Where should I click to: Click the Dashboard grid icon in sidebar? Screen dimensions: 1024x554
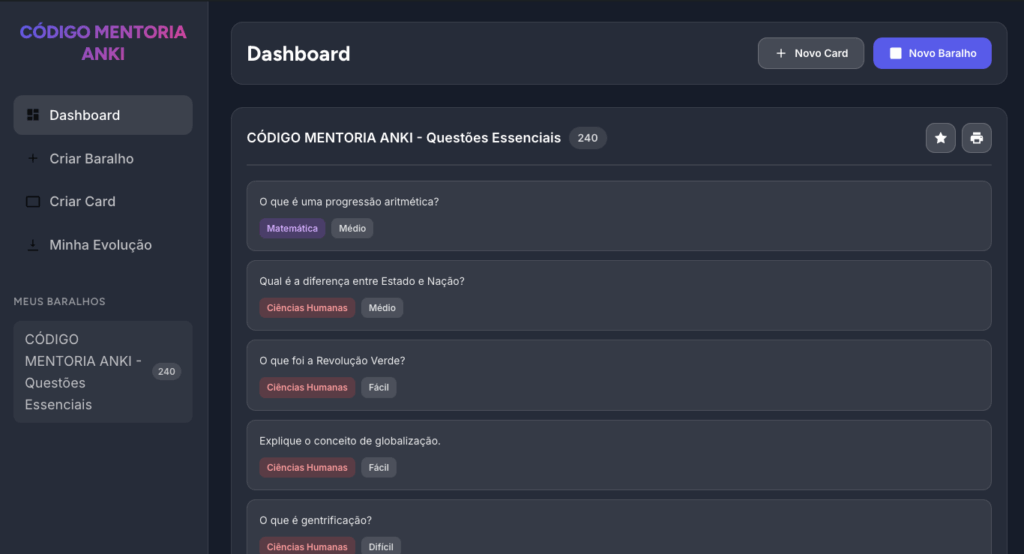click(x=33, y=115)
